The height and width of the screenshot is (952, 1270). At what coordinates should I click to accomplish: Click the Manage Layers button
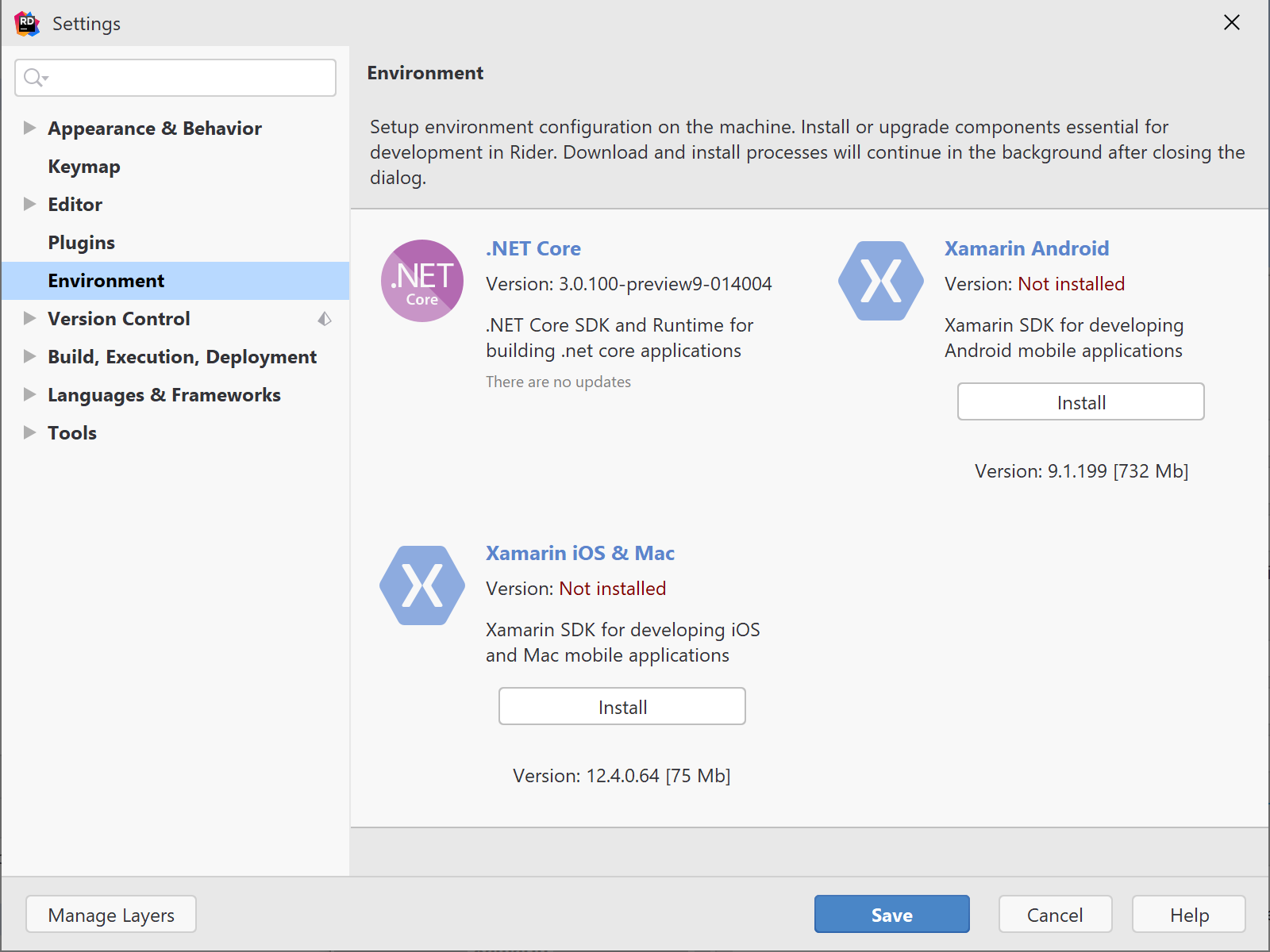[x=110, y=914]
